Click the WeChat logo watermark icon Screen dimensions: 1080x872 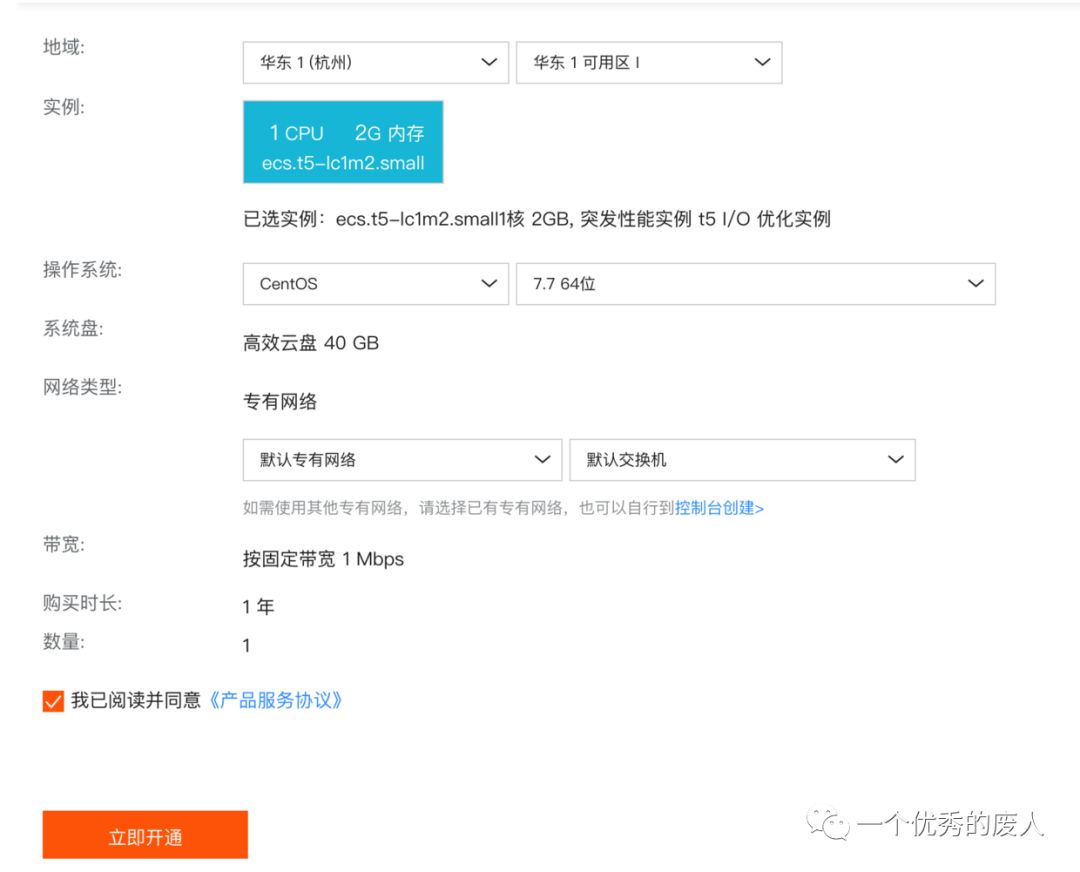click(831, 824)
